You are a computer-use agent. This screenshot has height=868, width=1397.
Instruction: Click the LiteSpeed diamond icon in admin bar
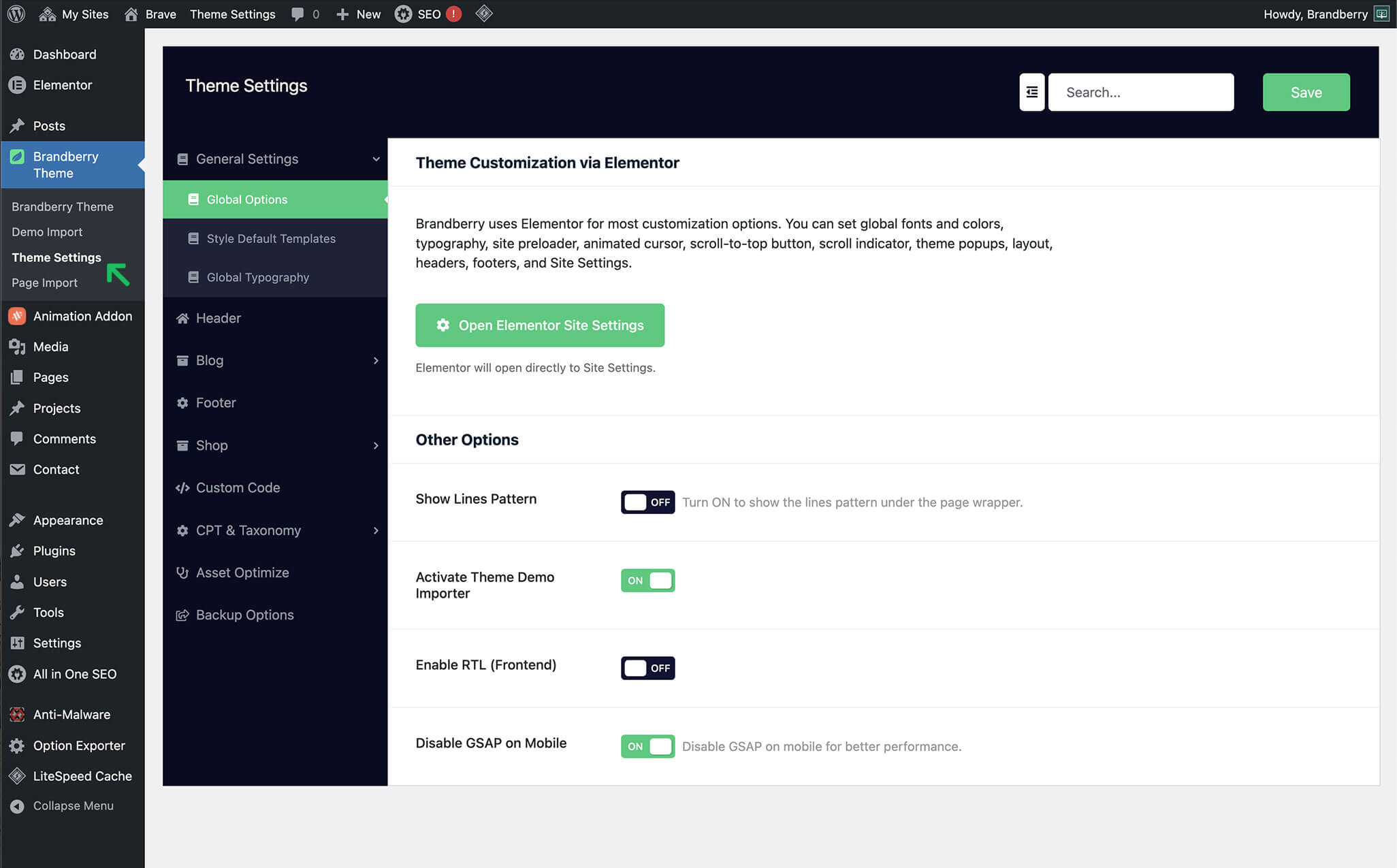point(483,14)
